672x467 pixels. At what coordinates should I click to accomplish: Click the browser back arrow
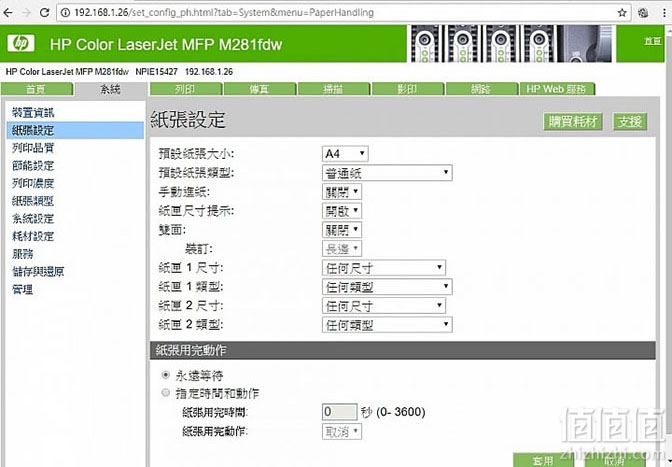7,12
